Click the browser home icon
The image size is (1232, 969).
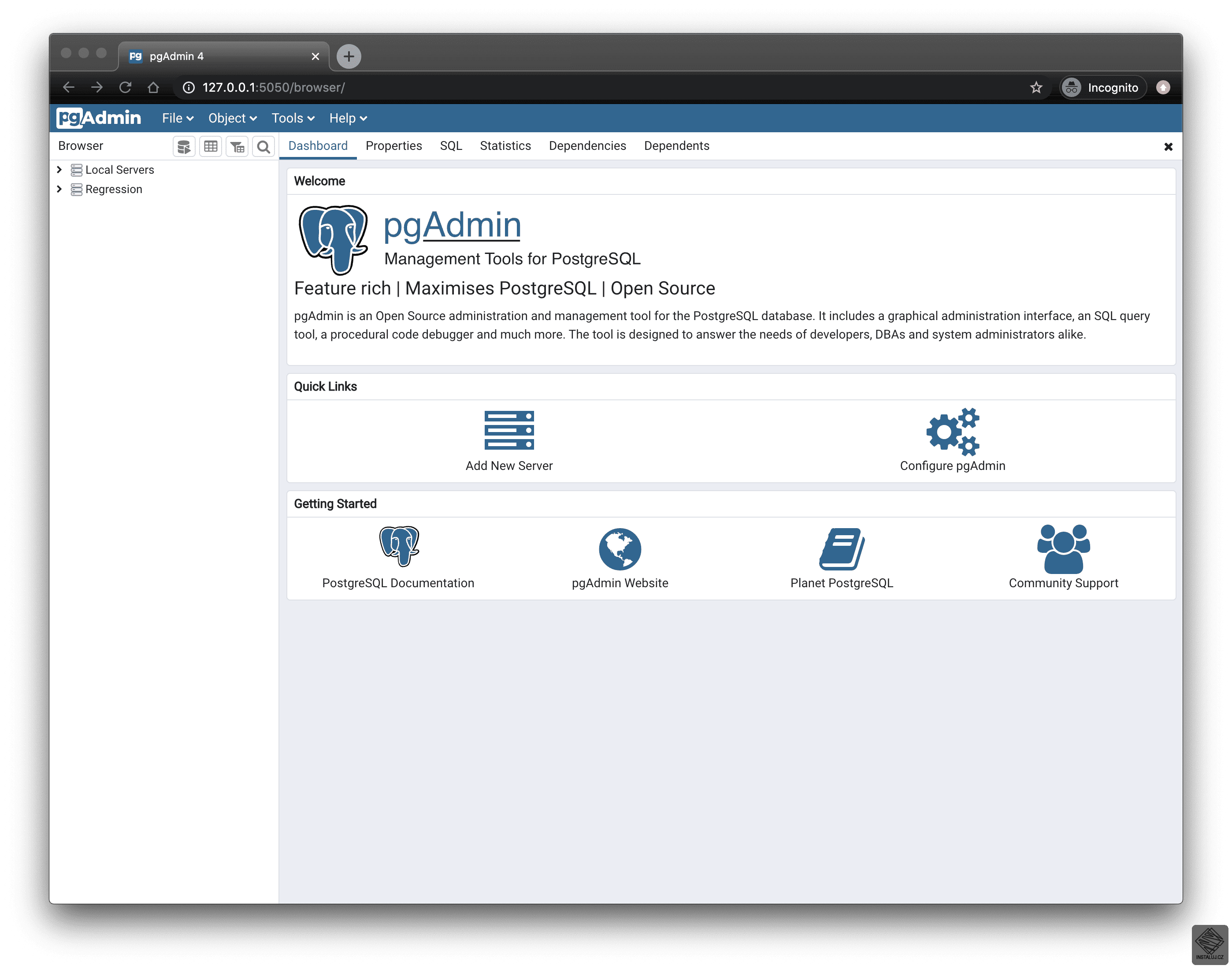[153, 87]
